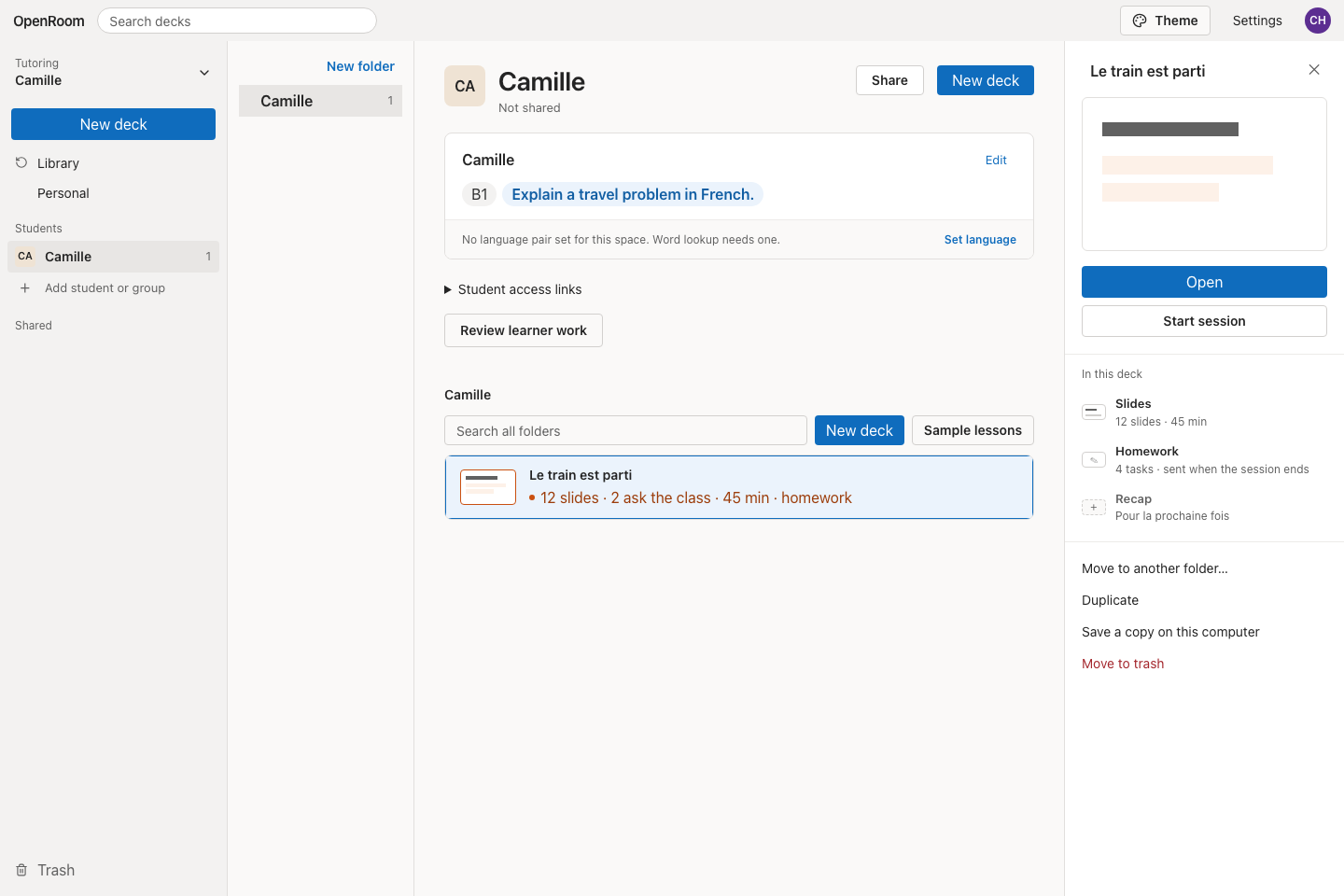Expand Student access links
Viewport: 1344px width, 896px height.
point(513,289)
